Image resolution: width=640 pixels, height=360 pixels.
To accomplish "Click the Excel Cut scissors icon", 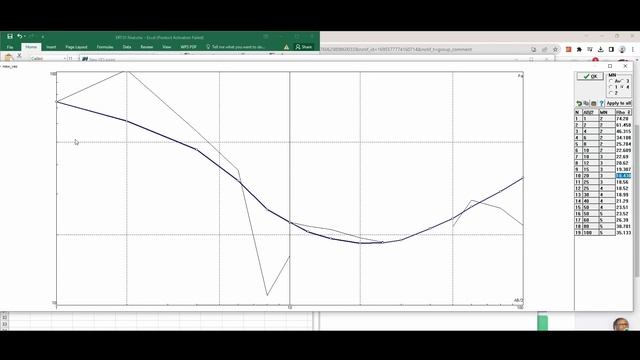I will point(19,55).
